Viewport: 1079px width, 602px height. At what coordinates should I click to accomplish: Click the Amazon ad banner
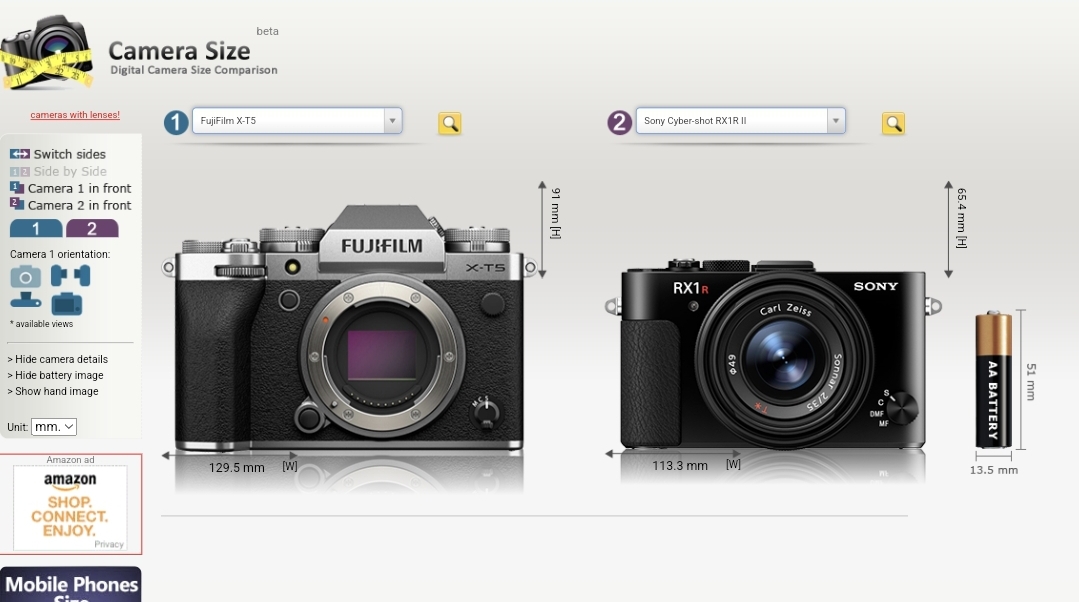(x=70, y=508)
